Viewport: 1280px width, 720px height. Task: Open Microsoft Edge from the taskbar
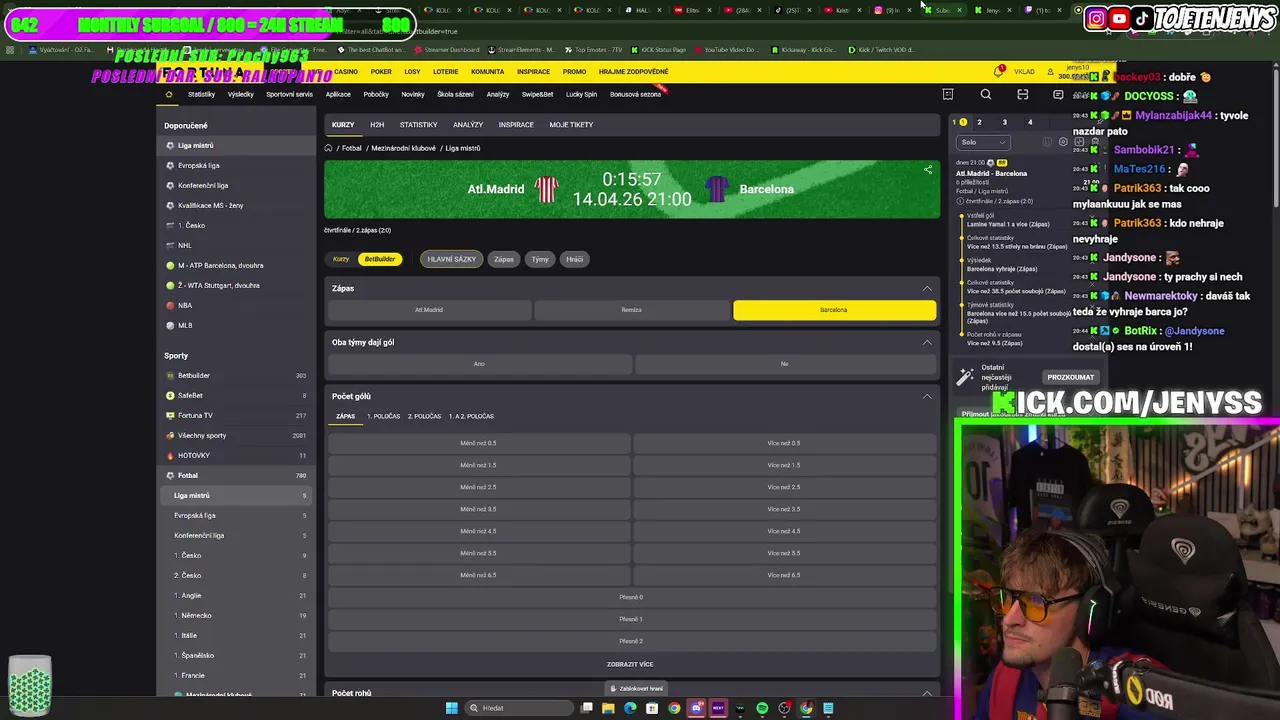tap(630, 708)
